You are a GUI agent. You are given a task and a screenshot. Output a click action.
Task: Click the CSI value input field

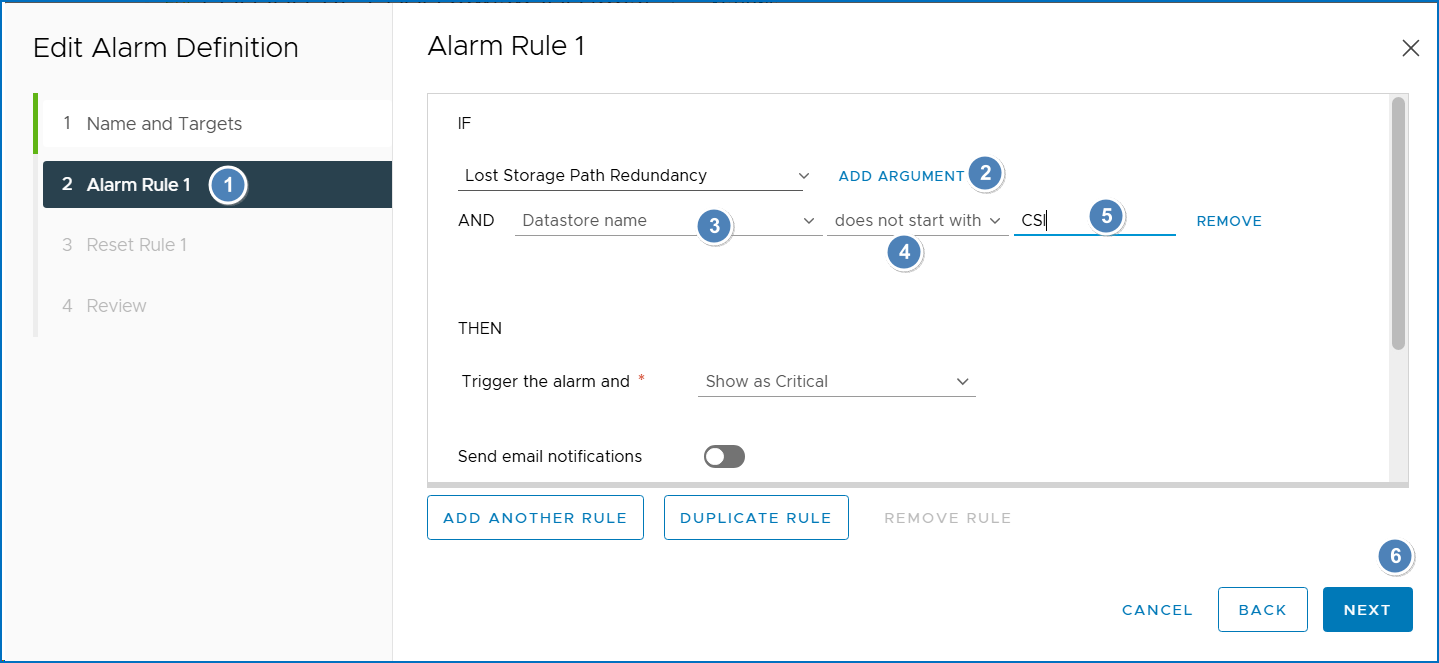tap(1094, 221)
